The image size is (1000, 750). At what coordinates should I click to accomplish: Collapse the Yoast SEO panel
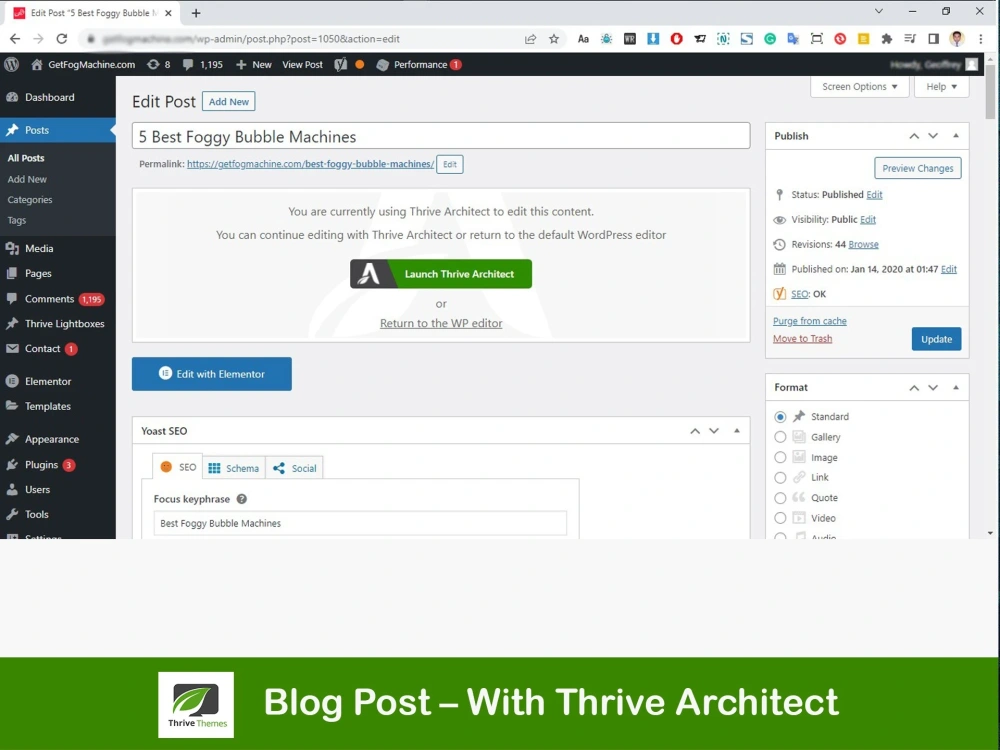point(737,431)
